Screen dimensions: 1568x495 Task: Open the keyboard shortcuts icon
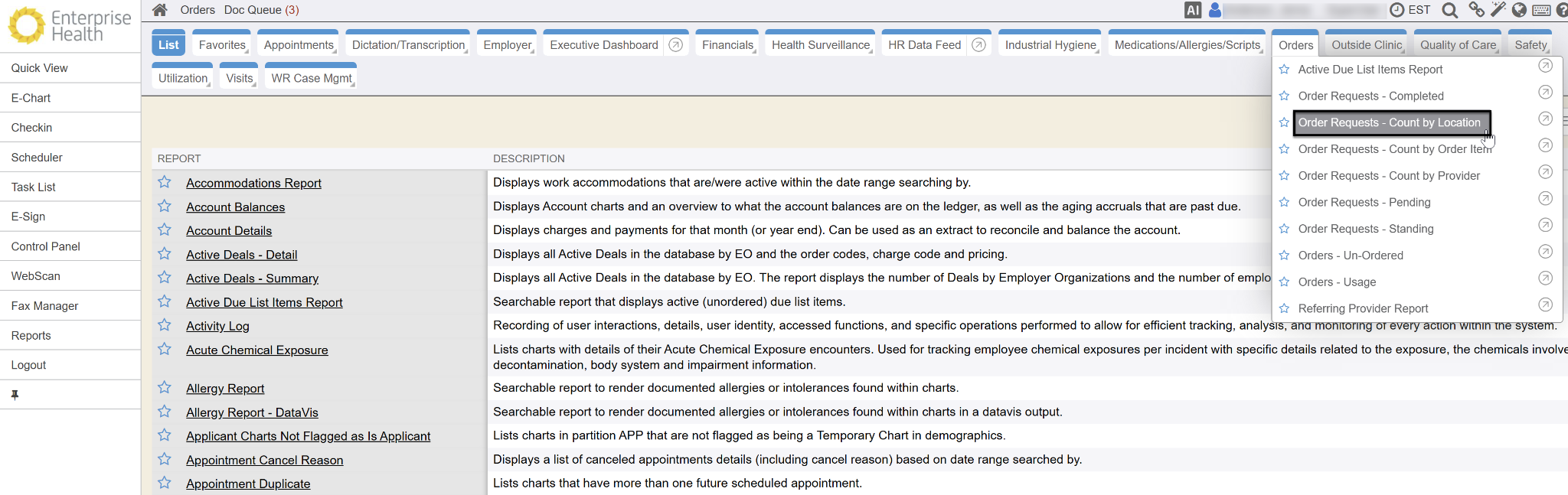(x=1542, y=10)
